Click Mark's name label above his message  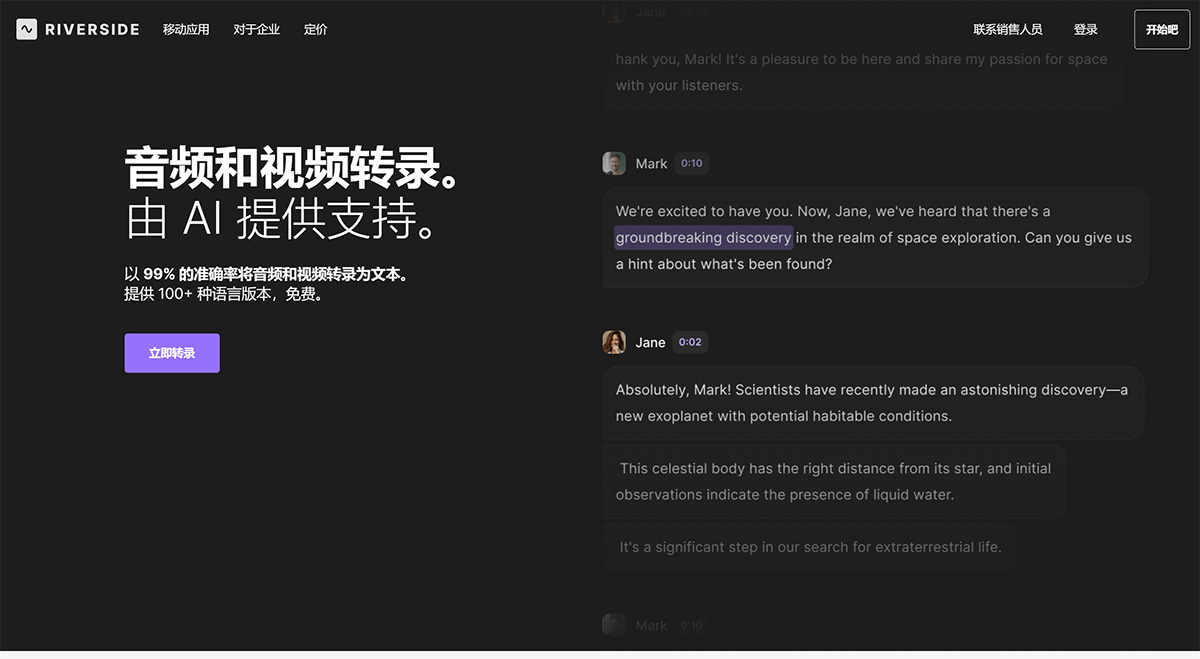[651, 163]
